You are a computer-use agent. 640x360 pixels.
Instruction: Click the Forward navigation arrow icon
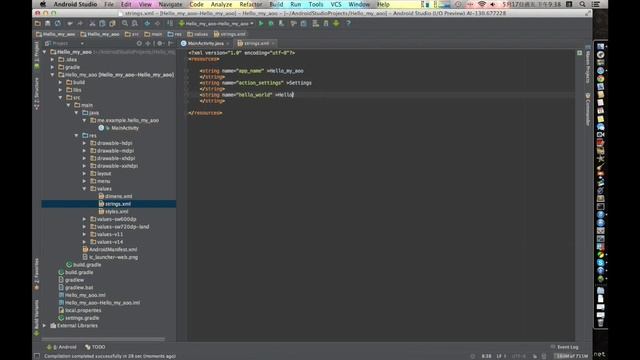click(157, 24)
